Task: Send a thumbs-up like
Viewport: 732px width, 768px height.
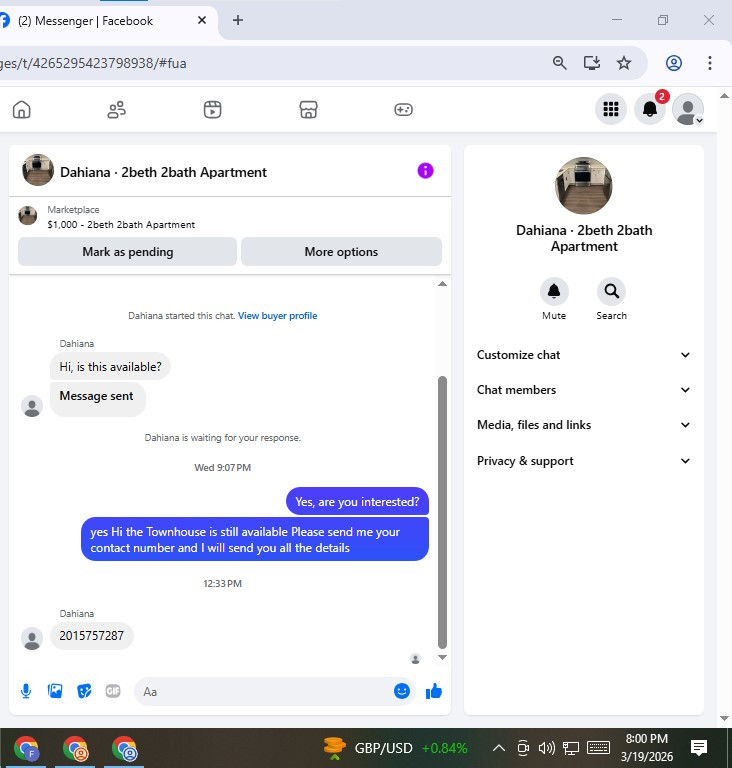Action: coord(434,691)
